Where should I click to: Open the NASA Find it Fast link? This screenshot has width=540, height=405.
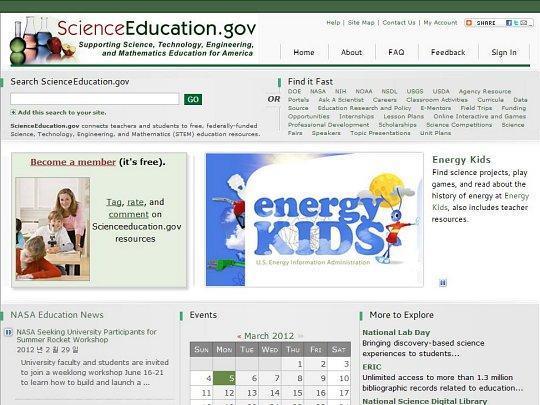click(318, 92)
